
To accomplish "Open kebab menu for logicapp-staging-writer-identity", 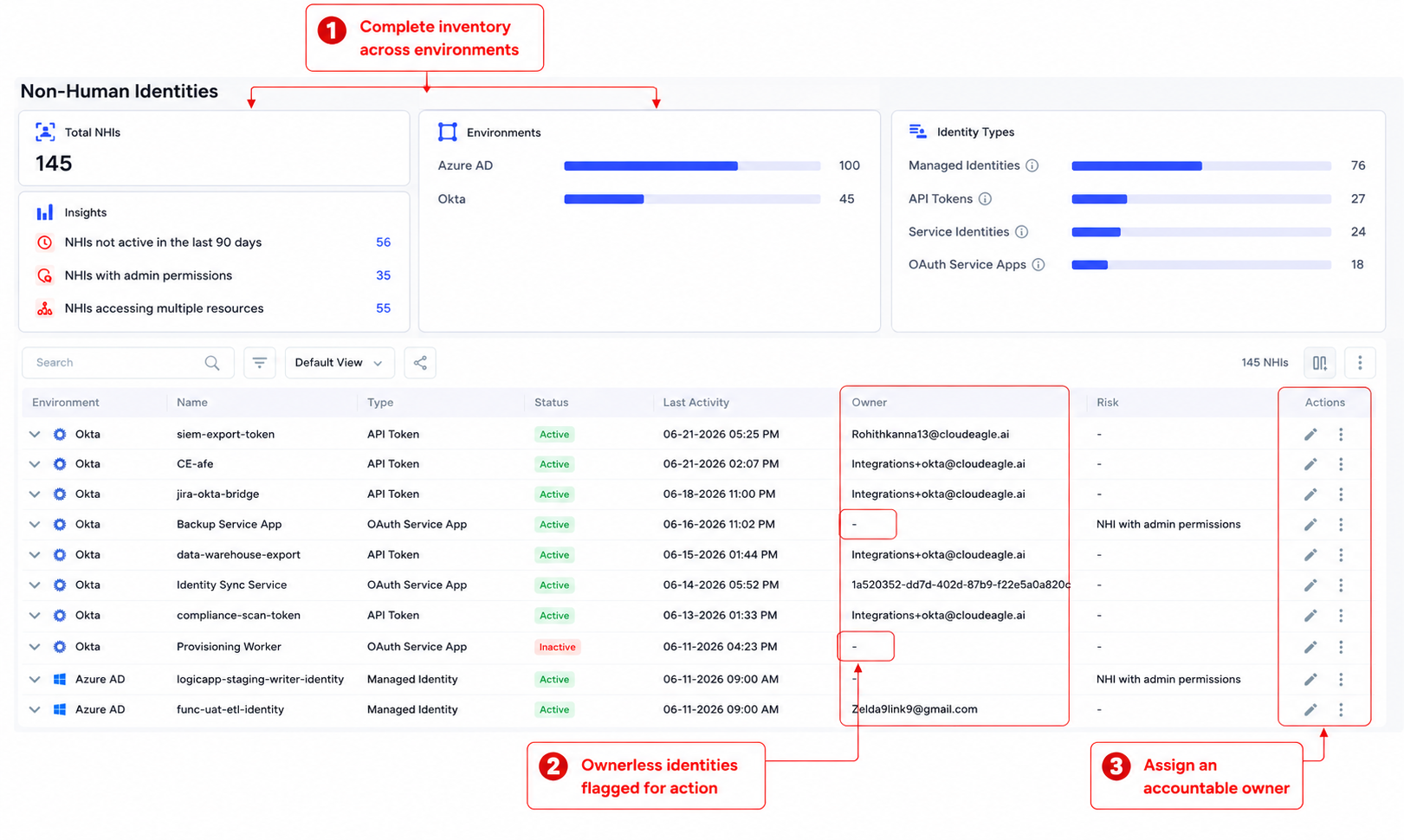I will pos(1341,680).
